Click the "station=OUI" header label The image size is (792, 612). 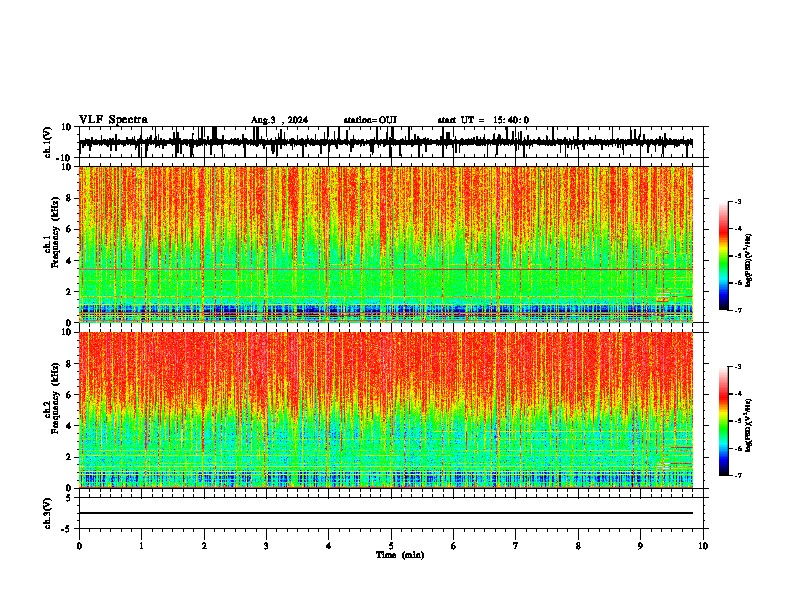pos(370,120)
